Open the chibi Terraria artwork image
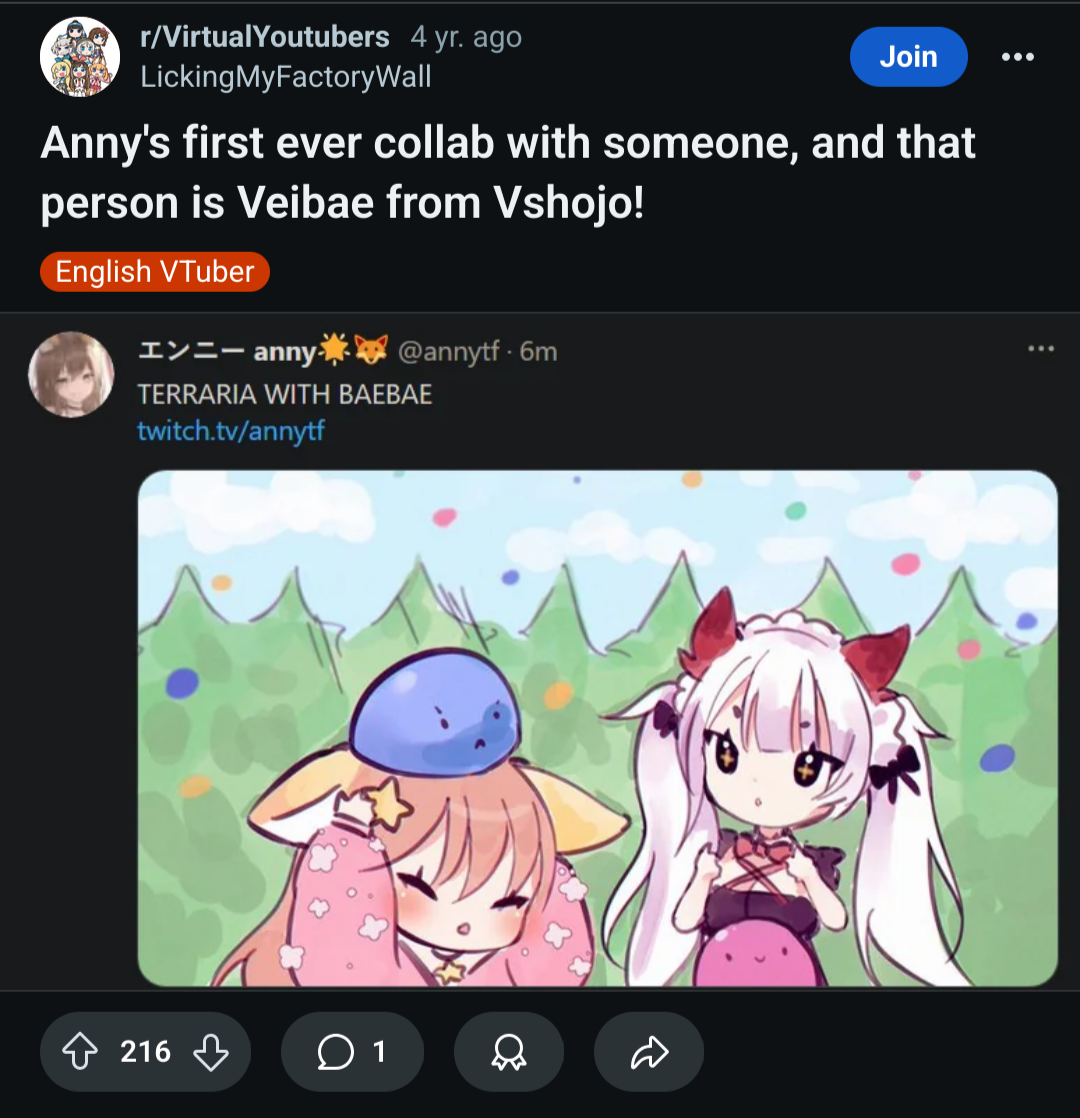Image resolution: width=1080 pixels, height=1118 pixels. click(597, 728)
